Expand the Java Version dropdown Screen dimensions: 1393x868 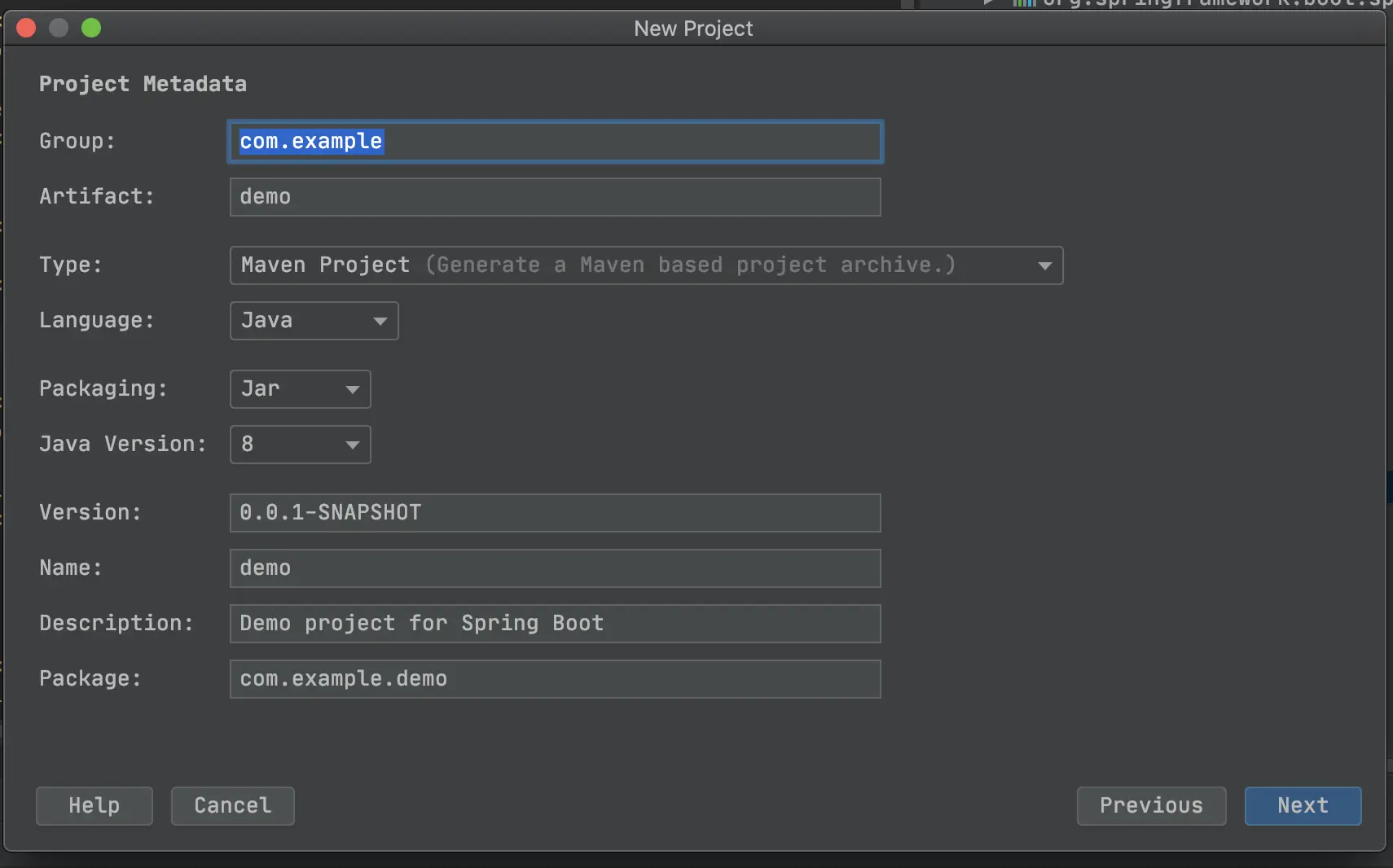click(x=300, y=445)
